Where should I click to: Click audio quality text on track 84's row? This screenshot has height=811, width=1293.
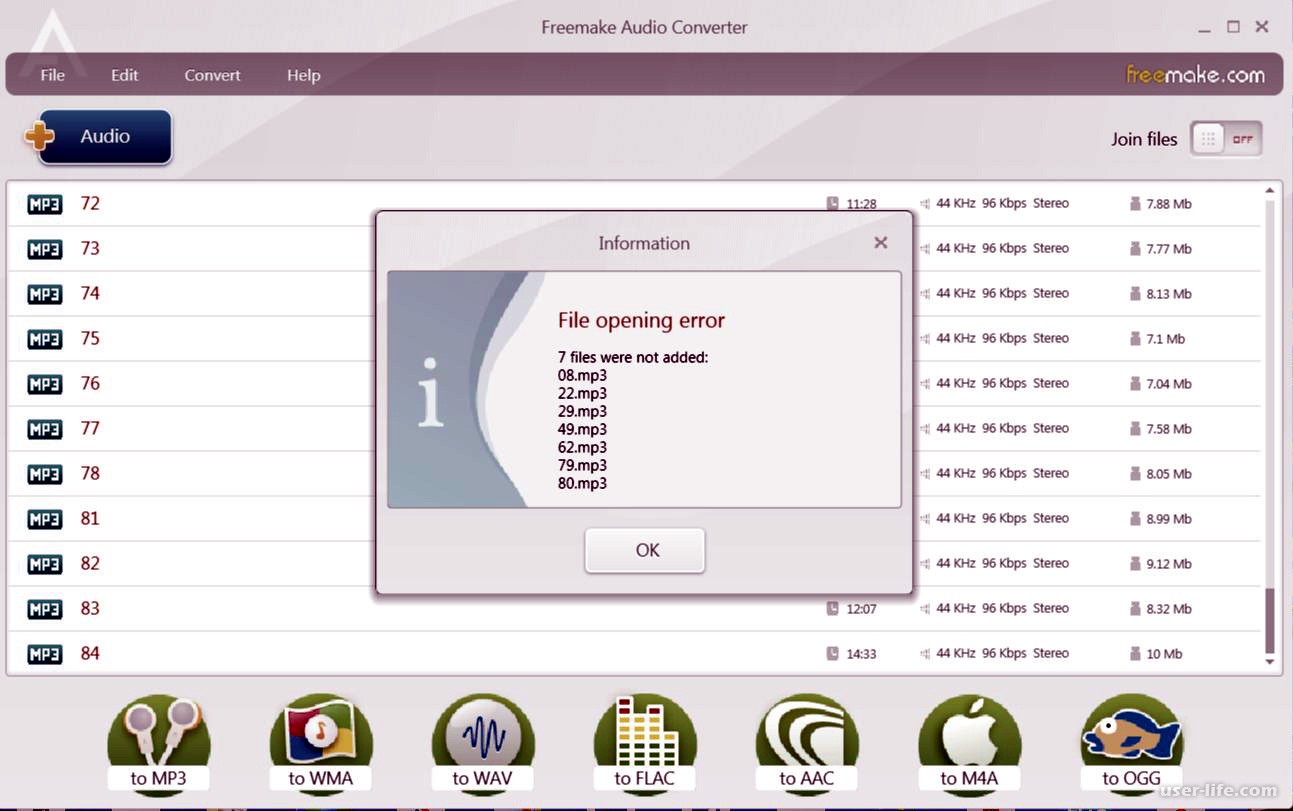point(1002,653)
